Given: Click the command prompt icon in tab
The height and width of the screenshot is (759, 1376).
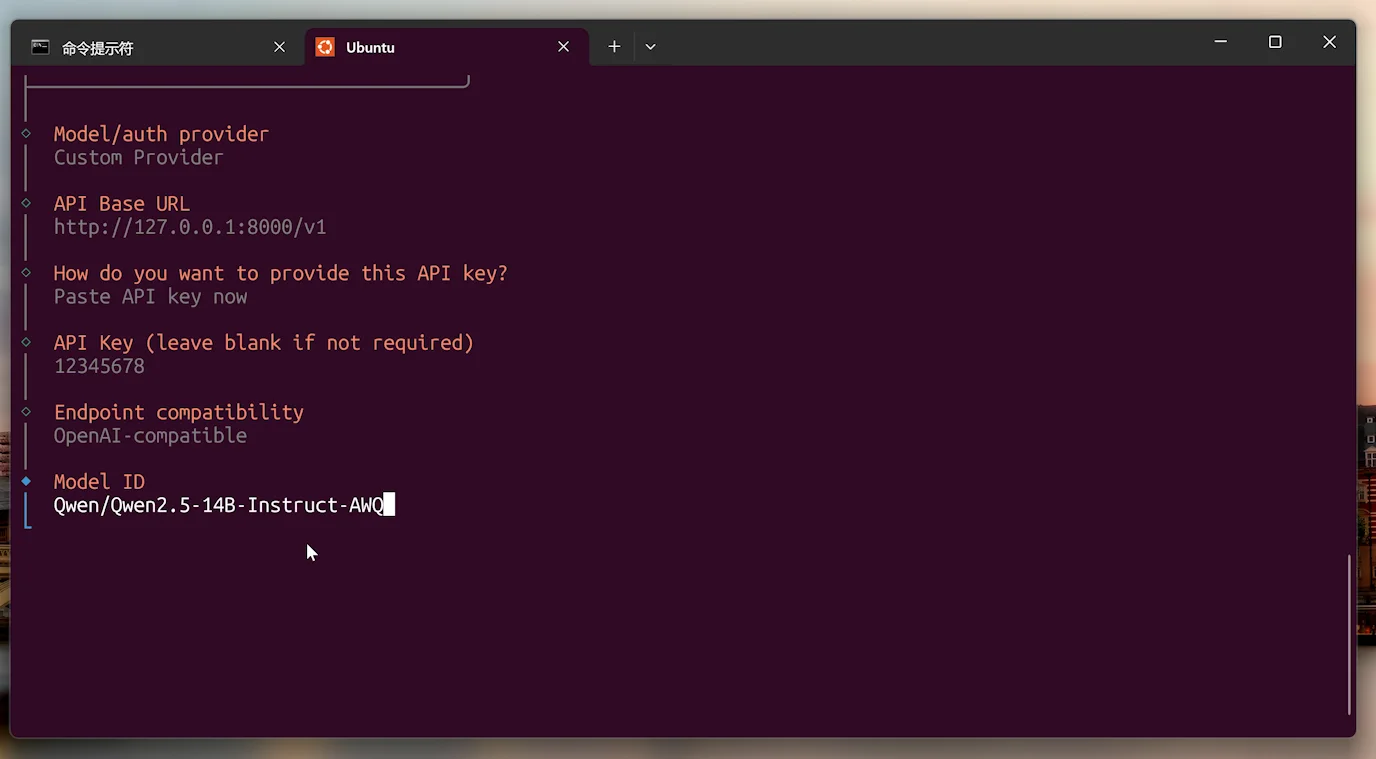Looking at the screenshot, I should pos(40,47).
